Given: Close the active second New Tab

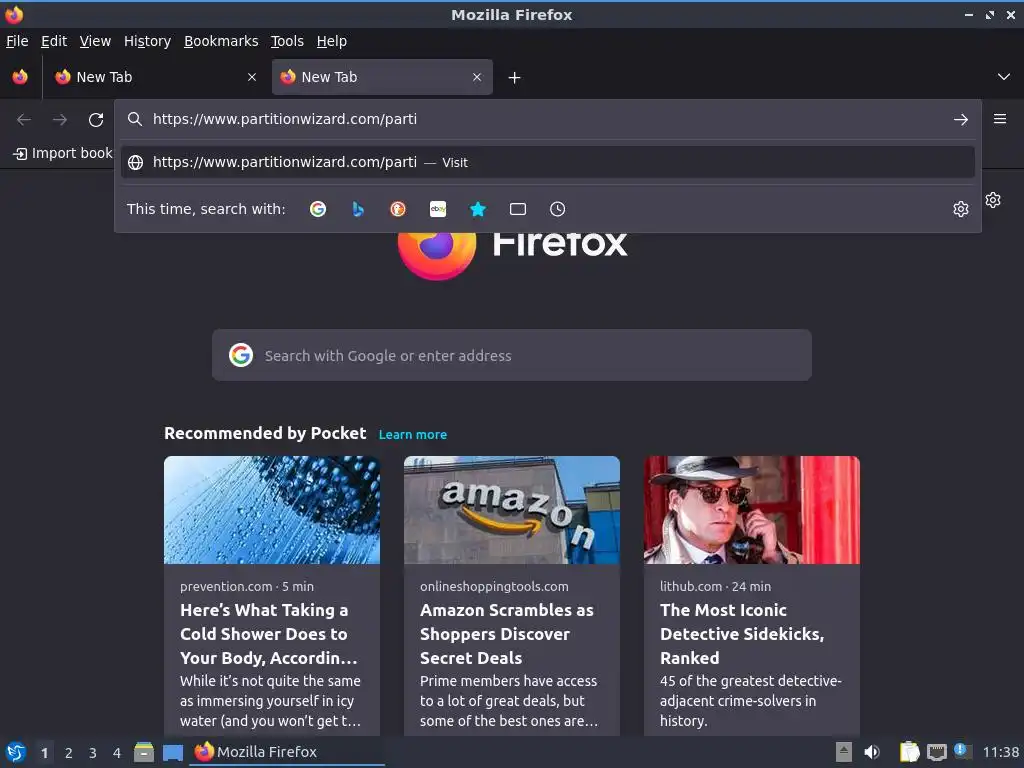Looking at the screenshot, I should tap(477, 77).
